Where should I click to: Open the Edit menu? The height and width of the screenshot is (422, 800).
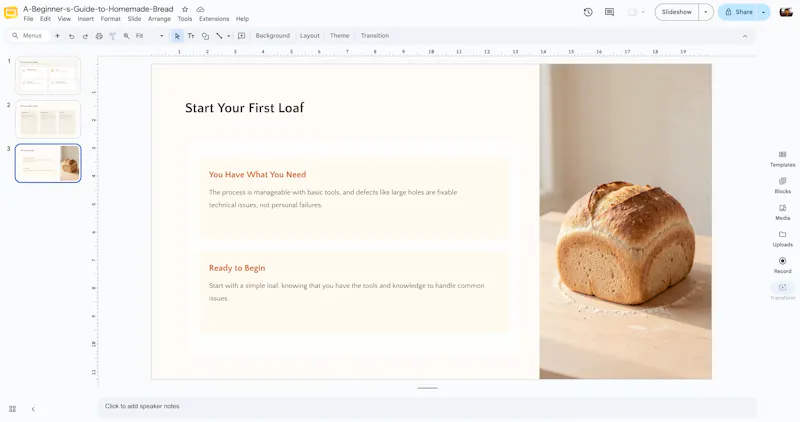pyautogui.click(x=45, y=19)
